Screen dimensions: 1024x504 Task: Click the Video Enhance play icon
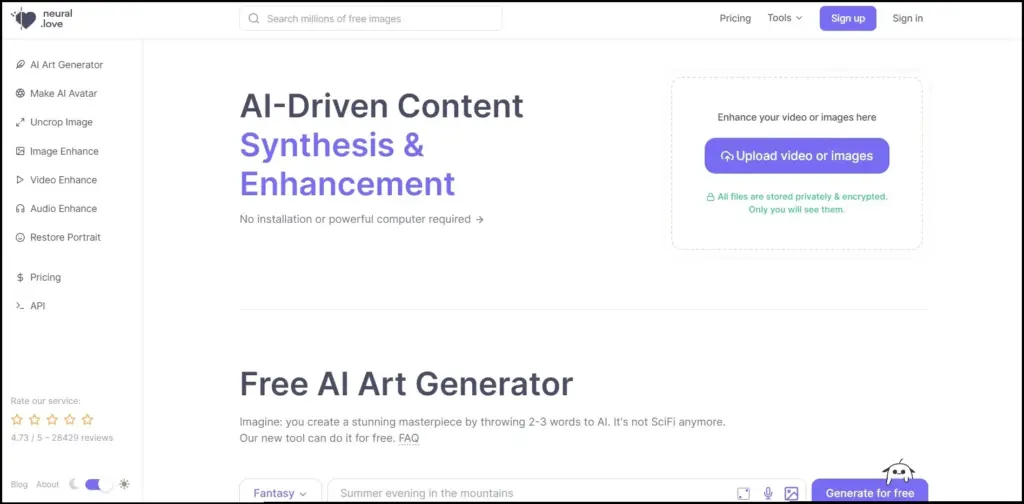pos(20,180)
